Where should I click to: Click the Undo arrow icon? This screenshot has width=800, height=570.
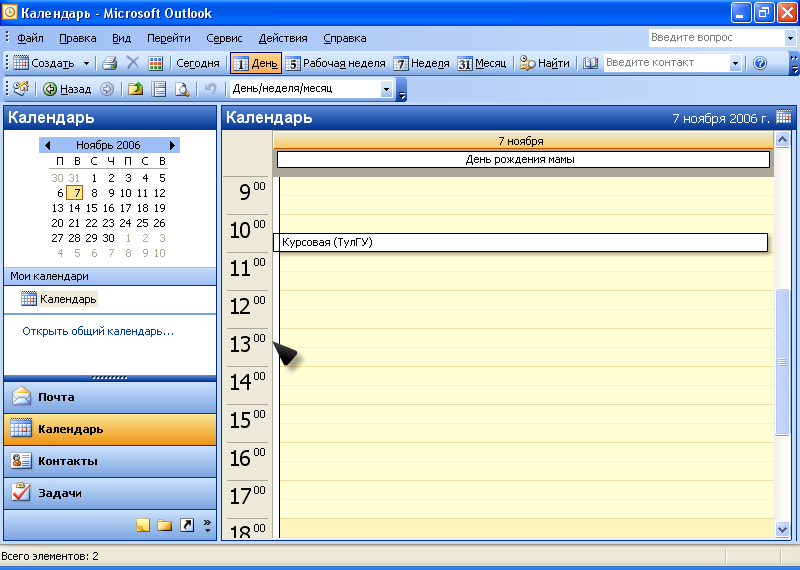pyautogui.click(x=210, y=89)
